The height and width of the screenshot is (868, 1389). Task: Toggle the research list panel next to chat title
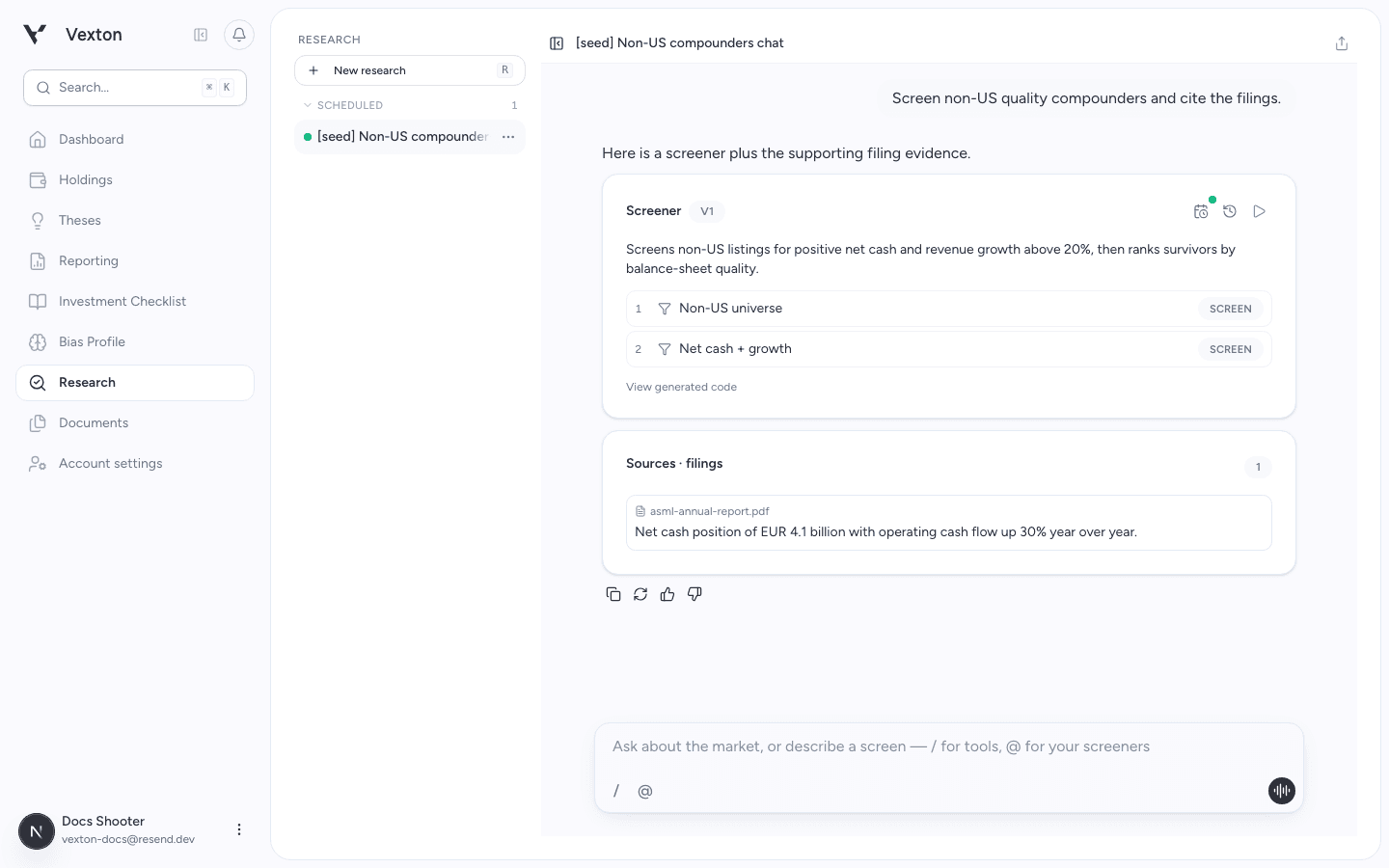coord(557,43)
